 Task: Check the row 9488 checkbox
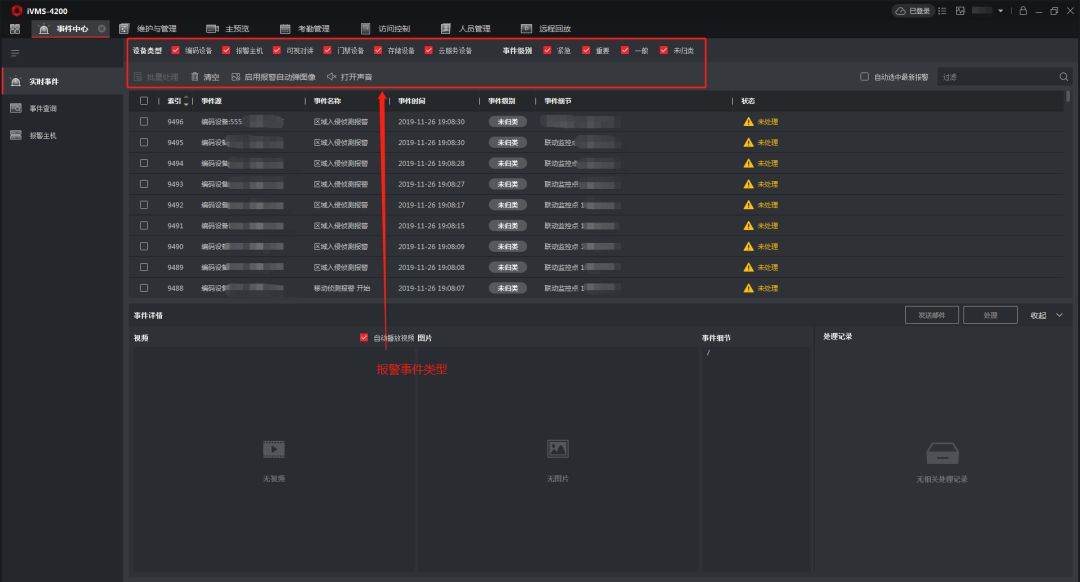click(144, 288)
